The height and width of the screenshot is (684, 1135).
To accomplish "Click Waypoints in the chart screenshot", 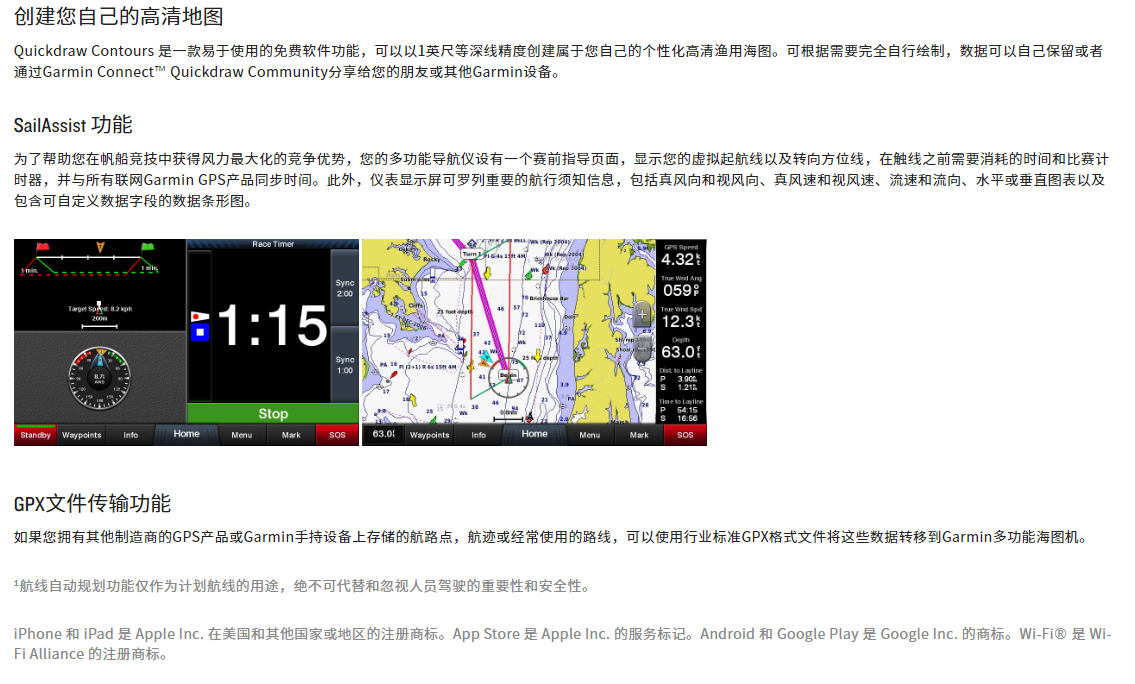I will coord(430,435).
